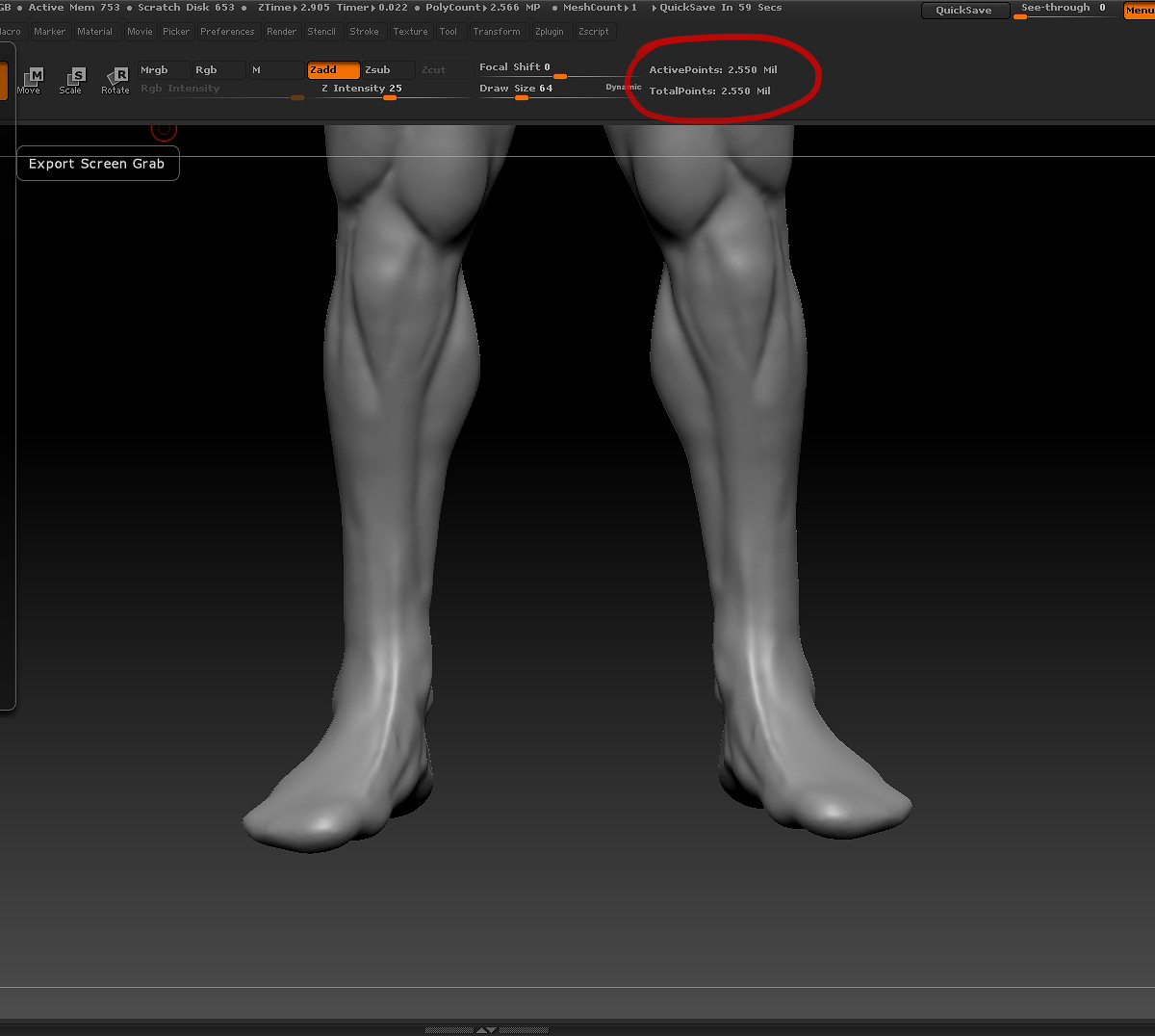
Task: Open the Stroke menu
Action: click(x=365, y=32)
